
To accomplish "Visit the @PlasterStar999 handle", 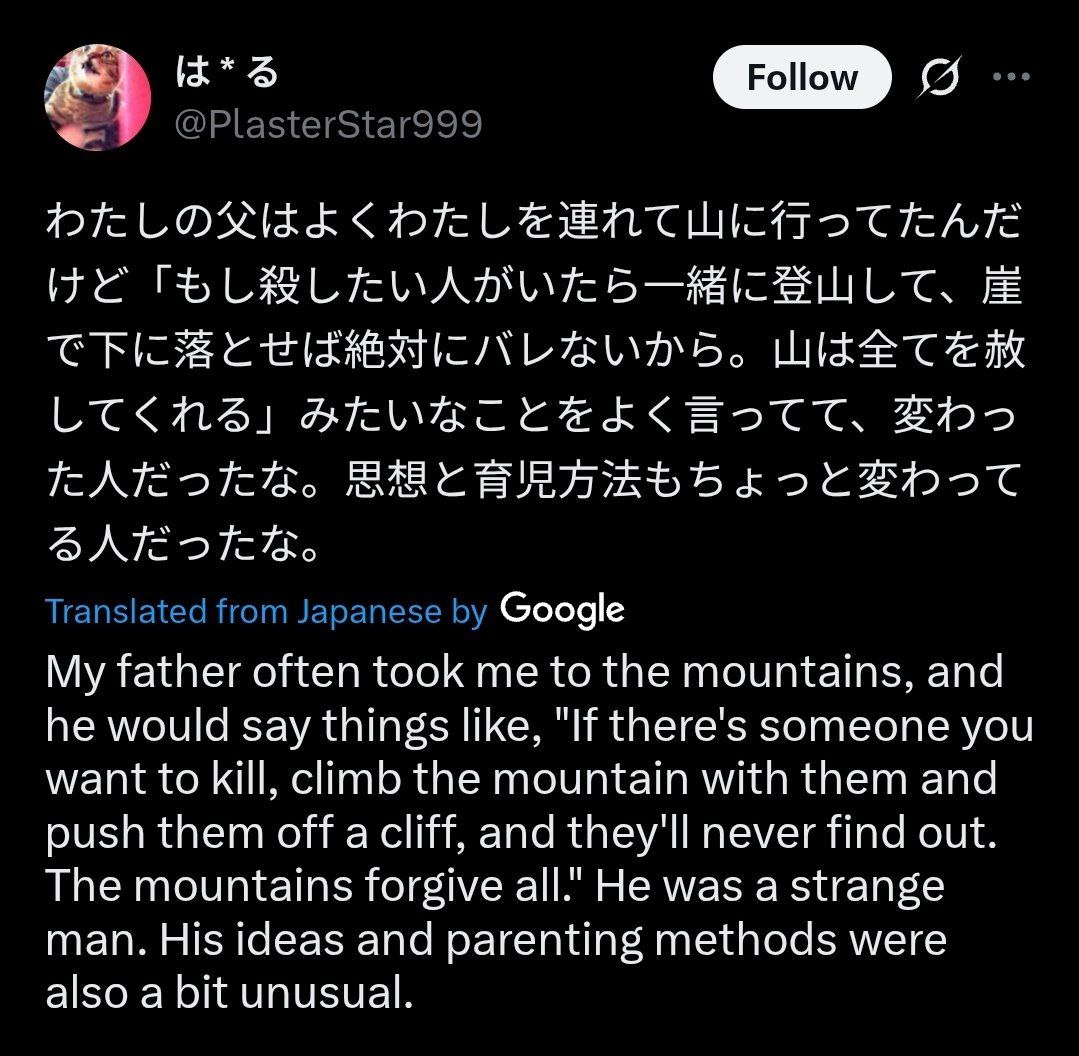I will pos(328,125).
